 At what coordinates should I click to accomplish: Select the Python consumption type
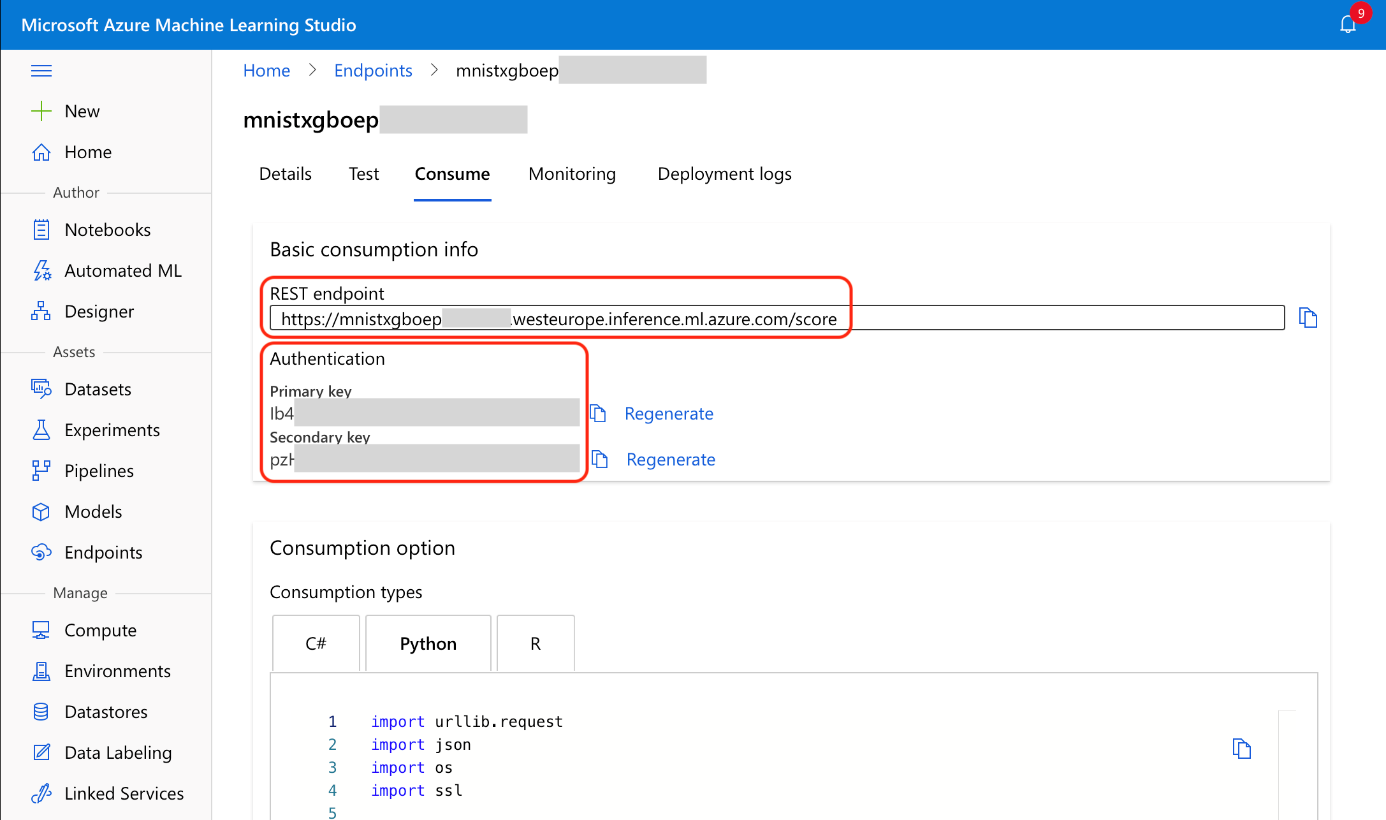(428, 643)
